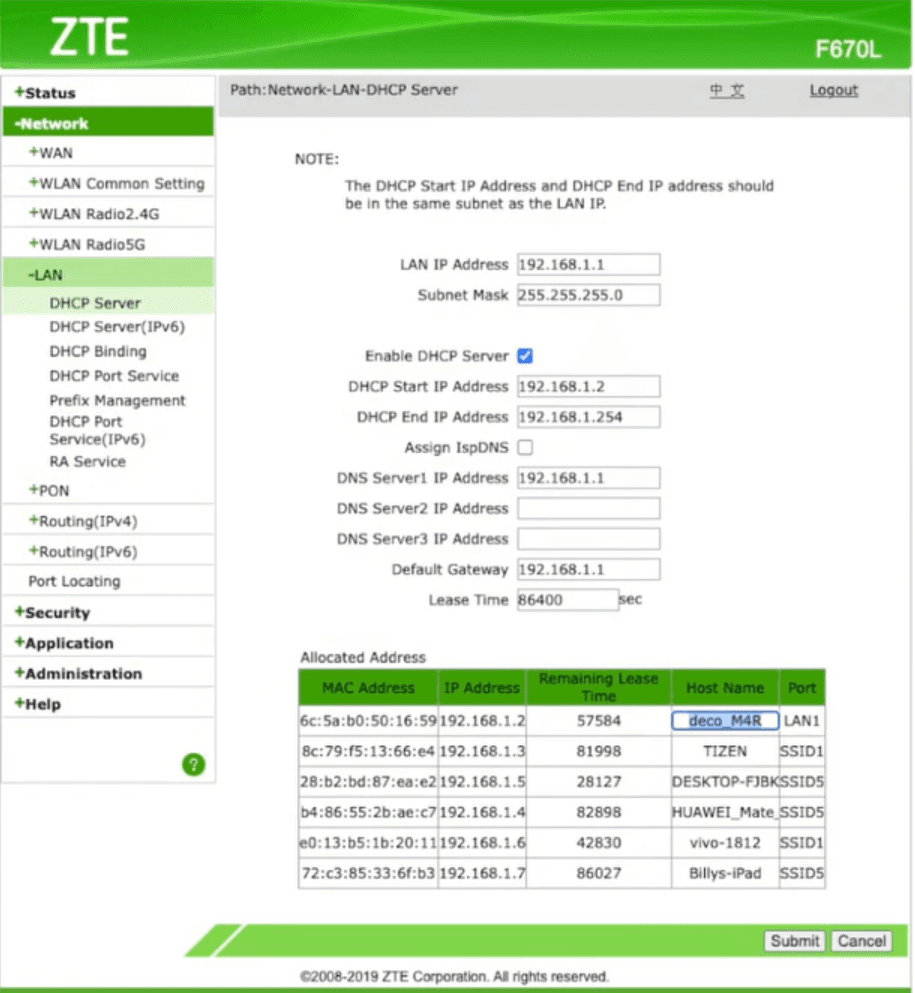The height and width of the screenshot is (993, 915).
Task: Click the DHCP End IP Address field
Action: pos(588,417)
